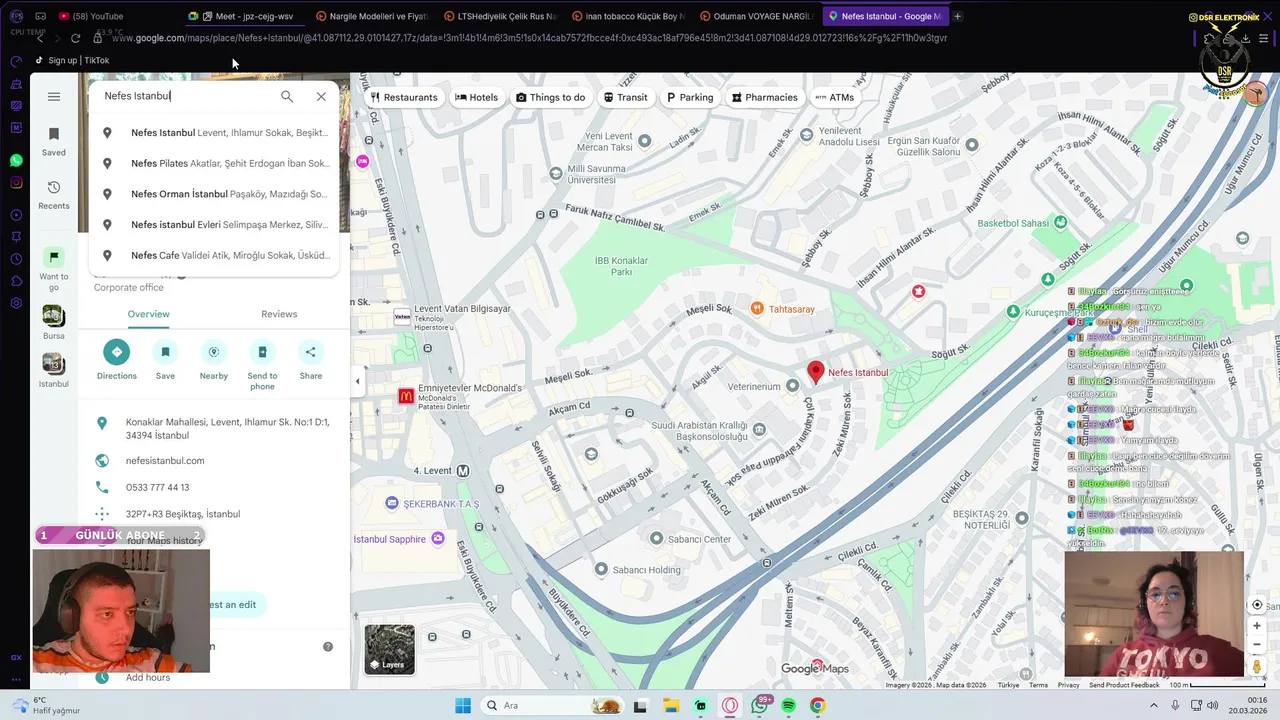Image resolution: width=1280 pixels, height=720 pixels.
Task: Open the Google Maps hamburger menu
Action: click(54, 97)
